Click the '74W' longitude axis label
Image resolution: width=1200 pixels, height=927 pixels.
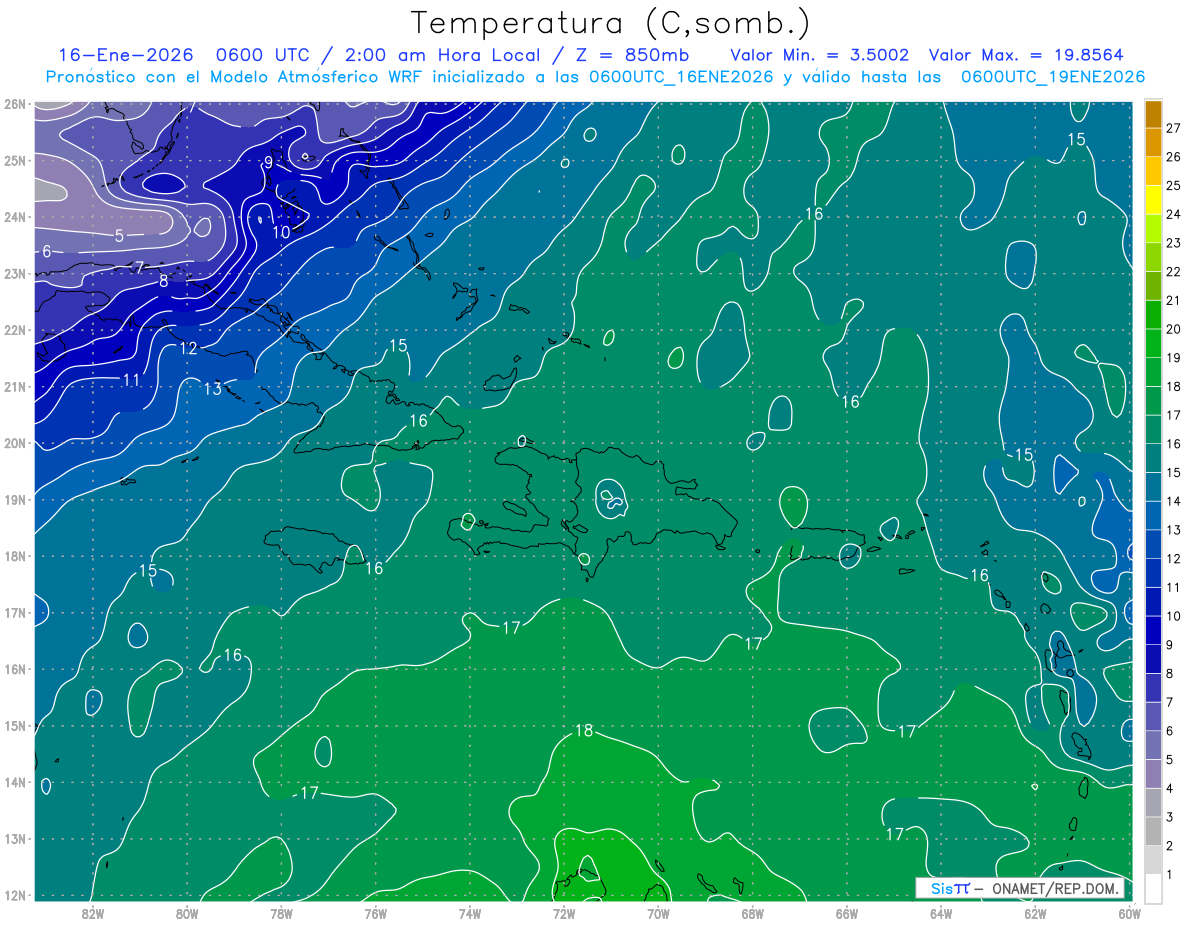(470, 913)
